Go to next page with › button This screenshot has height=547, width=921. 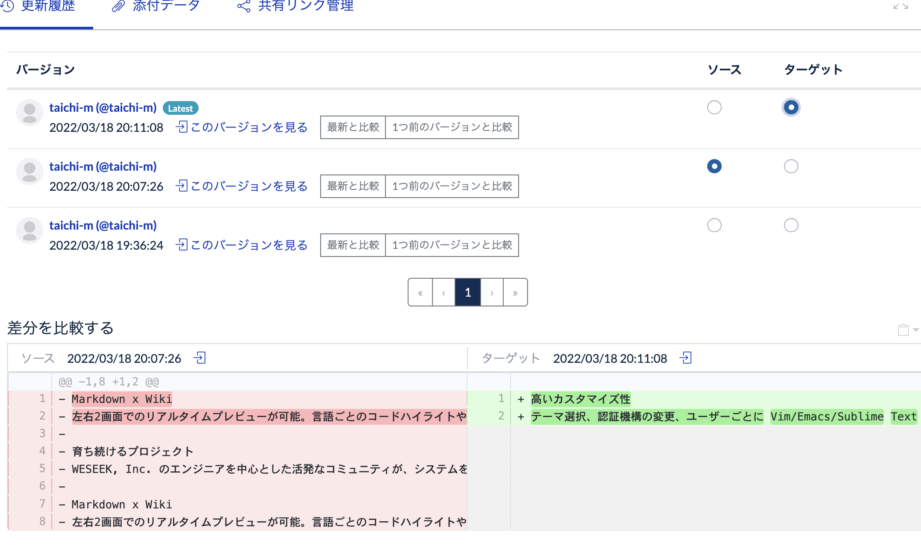pyautogui.click(x=492, y=292)
